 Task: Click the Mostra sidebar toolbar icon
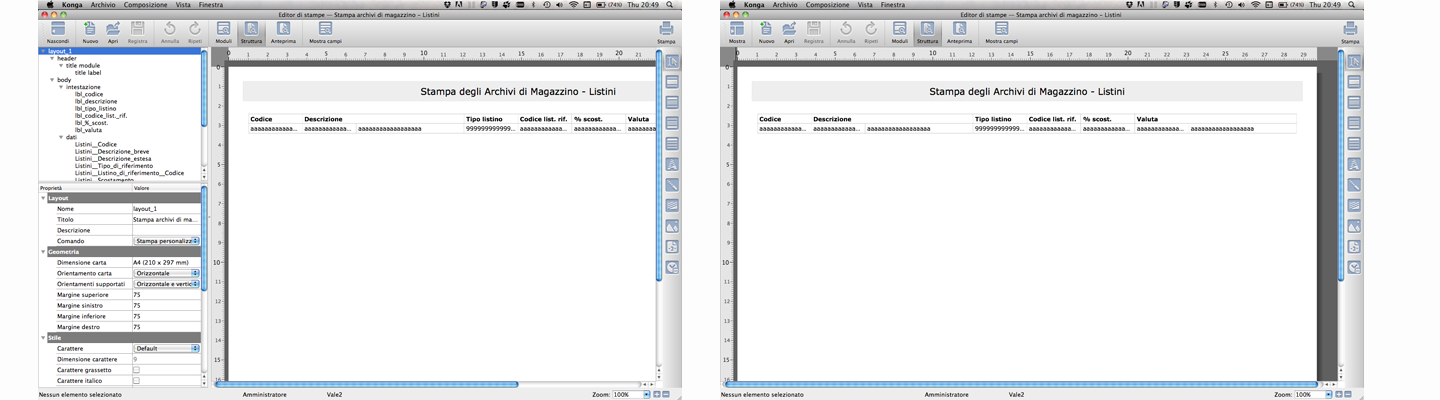738,30
